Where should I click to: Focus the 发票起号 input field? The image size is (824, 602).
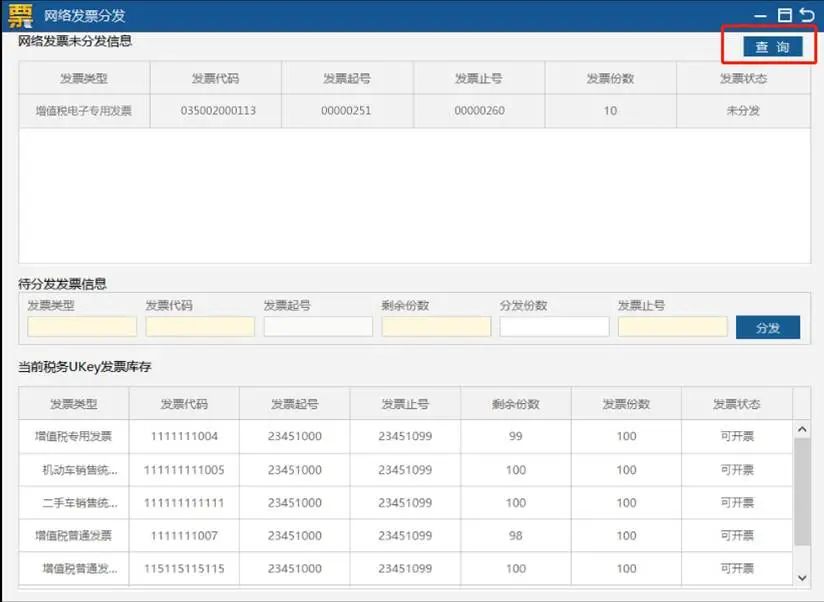pos(318,326)
